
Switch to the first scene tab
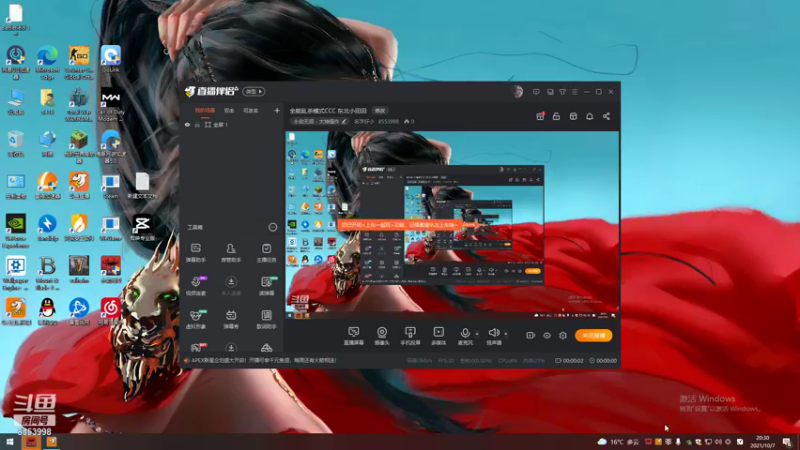pyautogui.click(x=205, y=111)
